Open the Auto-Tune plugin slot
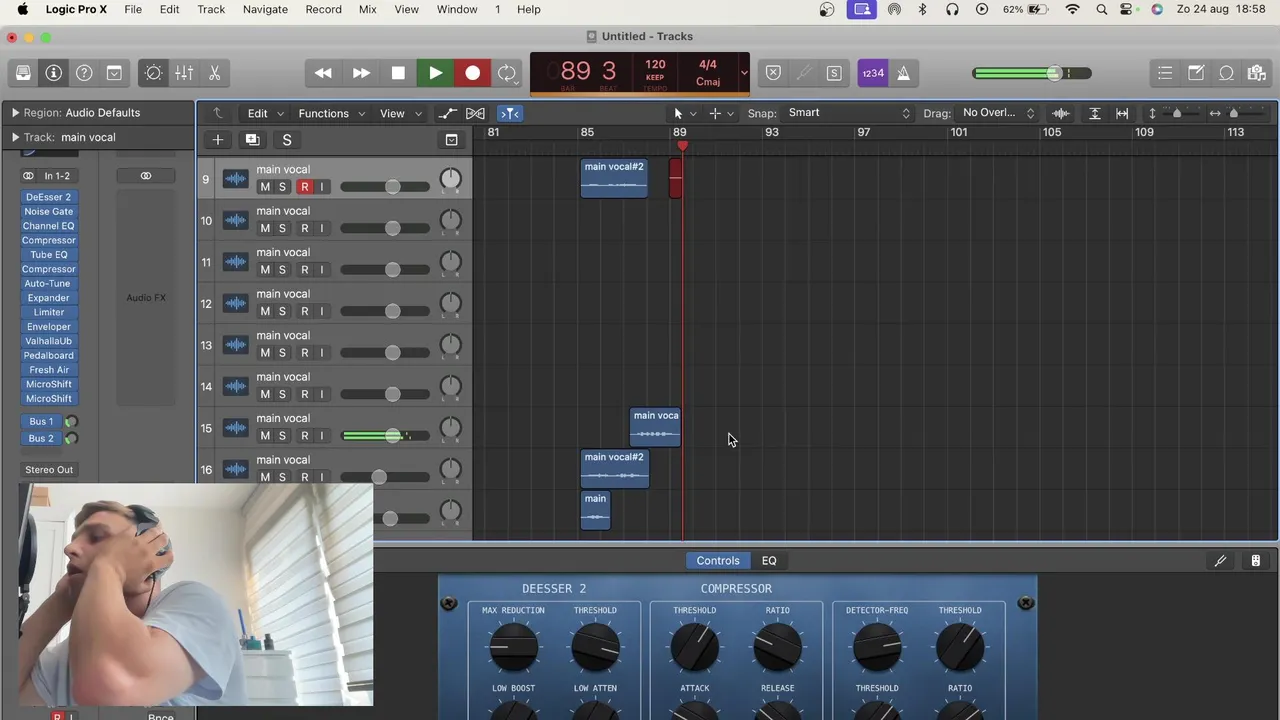Screen dimensions: 1280x720 (48, 284)
